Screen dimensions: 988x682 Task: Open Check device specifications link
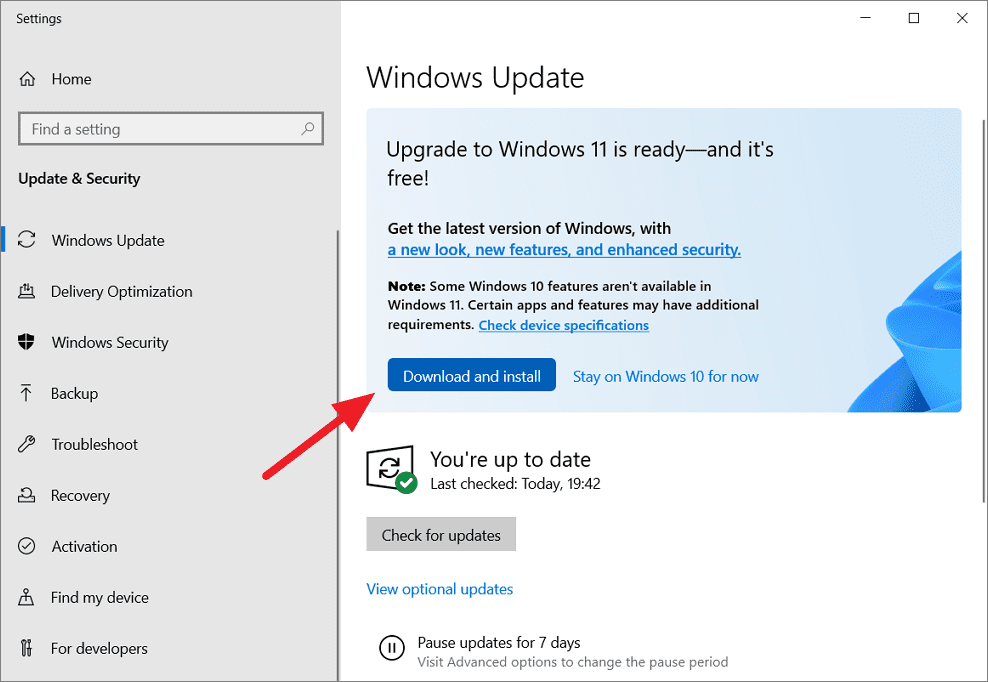click(563, 325)
